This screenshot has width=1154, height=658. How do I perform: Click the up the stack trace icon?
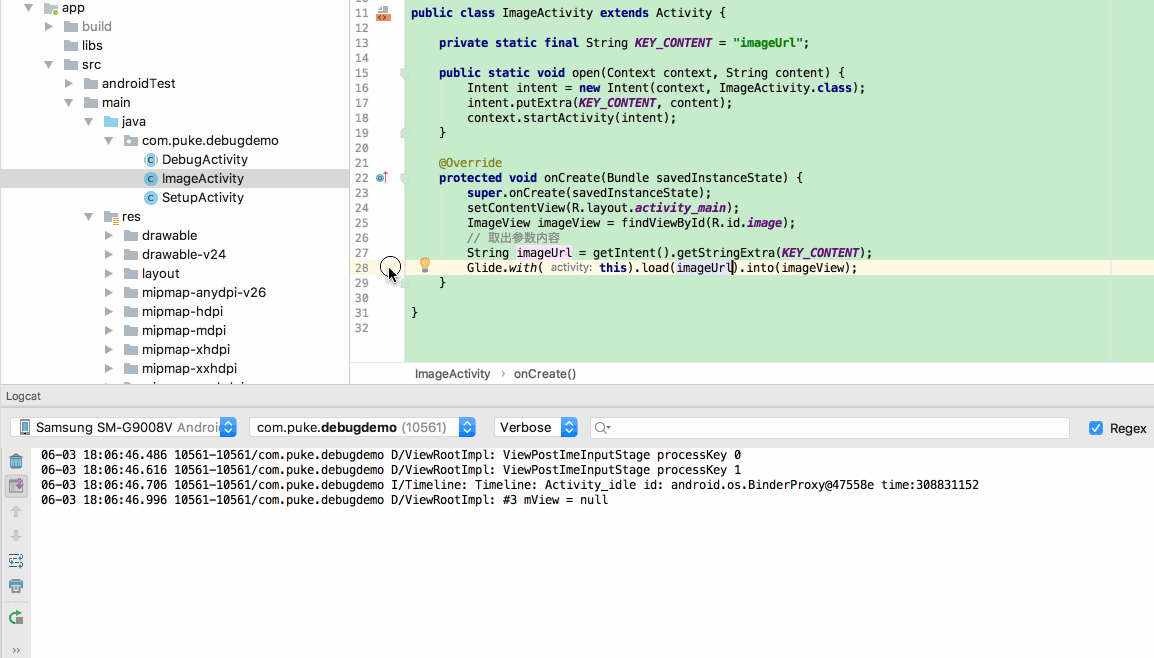15,511
